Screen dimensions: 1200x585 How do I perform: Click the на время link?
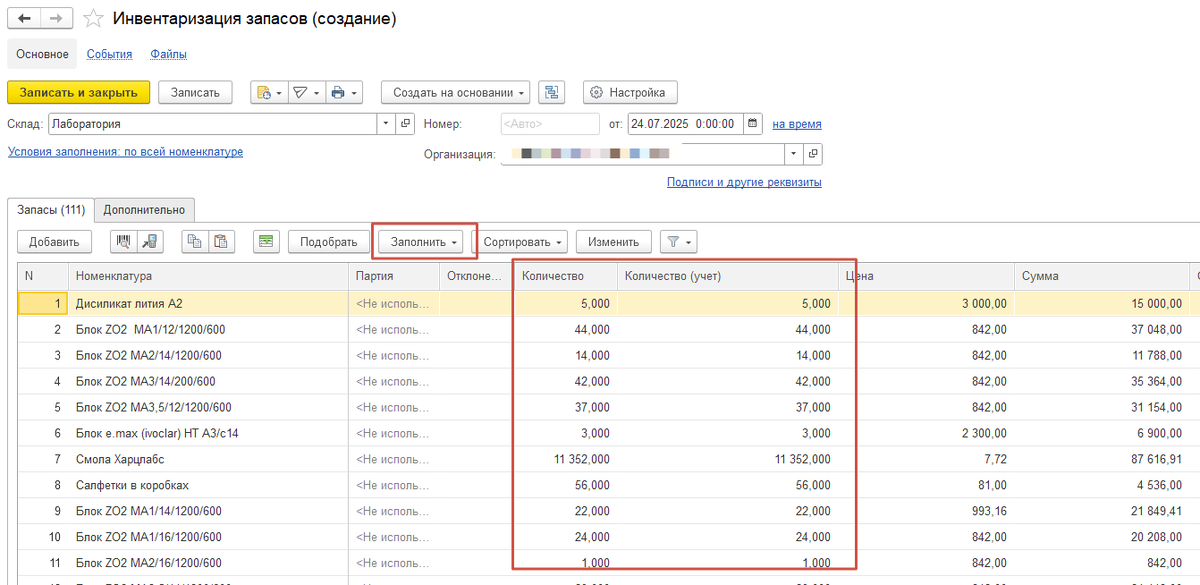pyautogui.click(x=797, y=124)
